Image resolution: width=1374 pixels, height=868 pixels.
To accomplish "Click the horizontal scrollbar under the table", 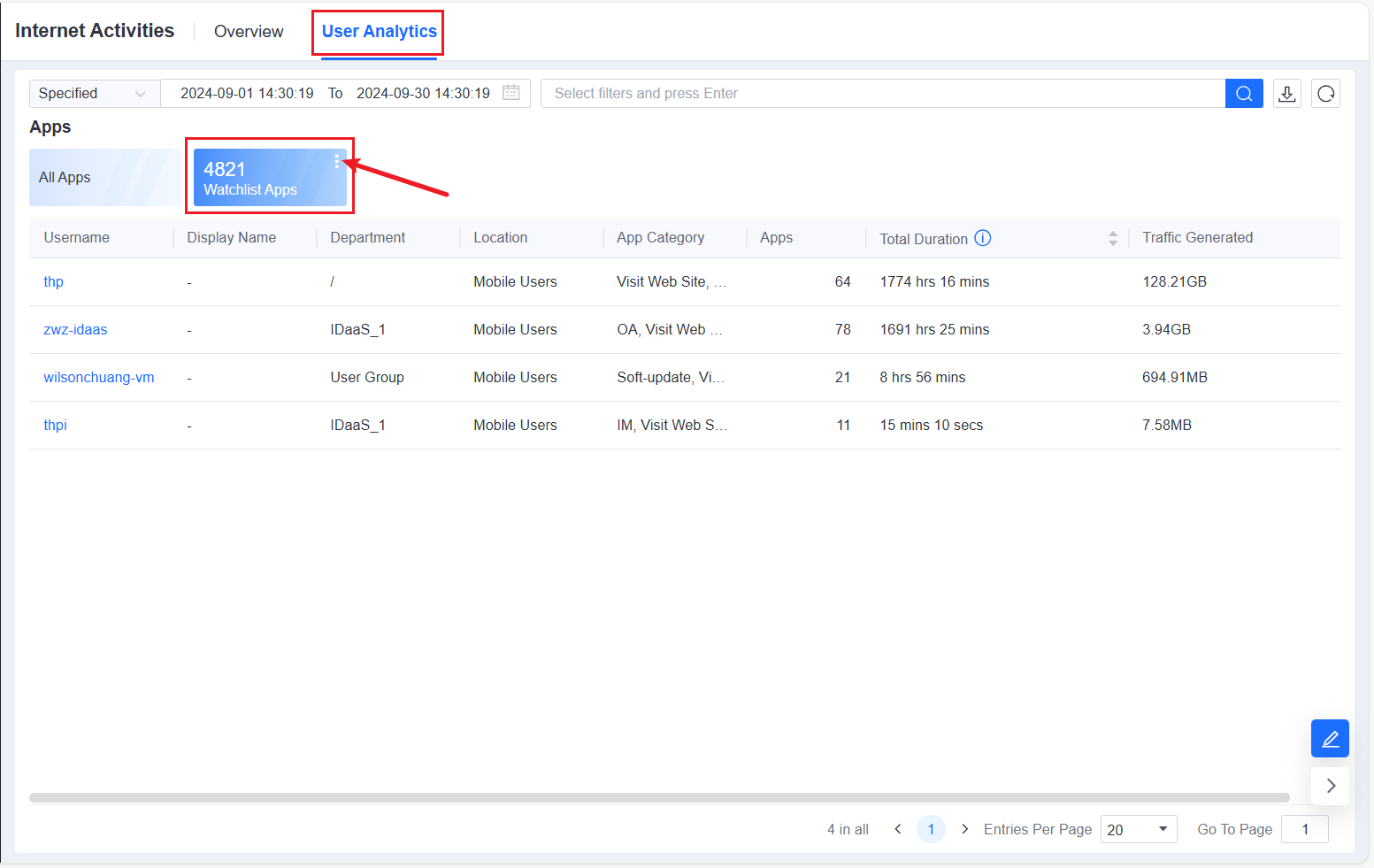I will click(659, 797).
